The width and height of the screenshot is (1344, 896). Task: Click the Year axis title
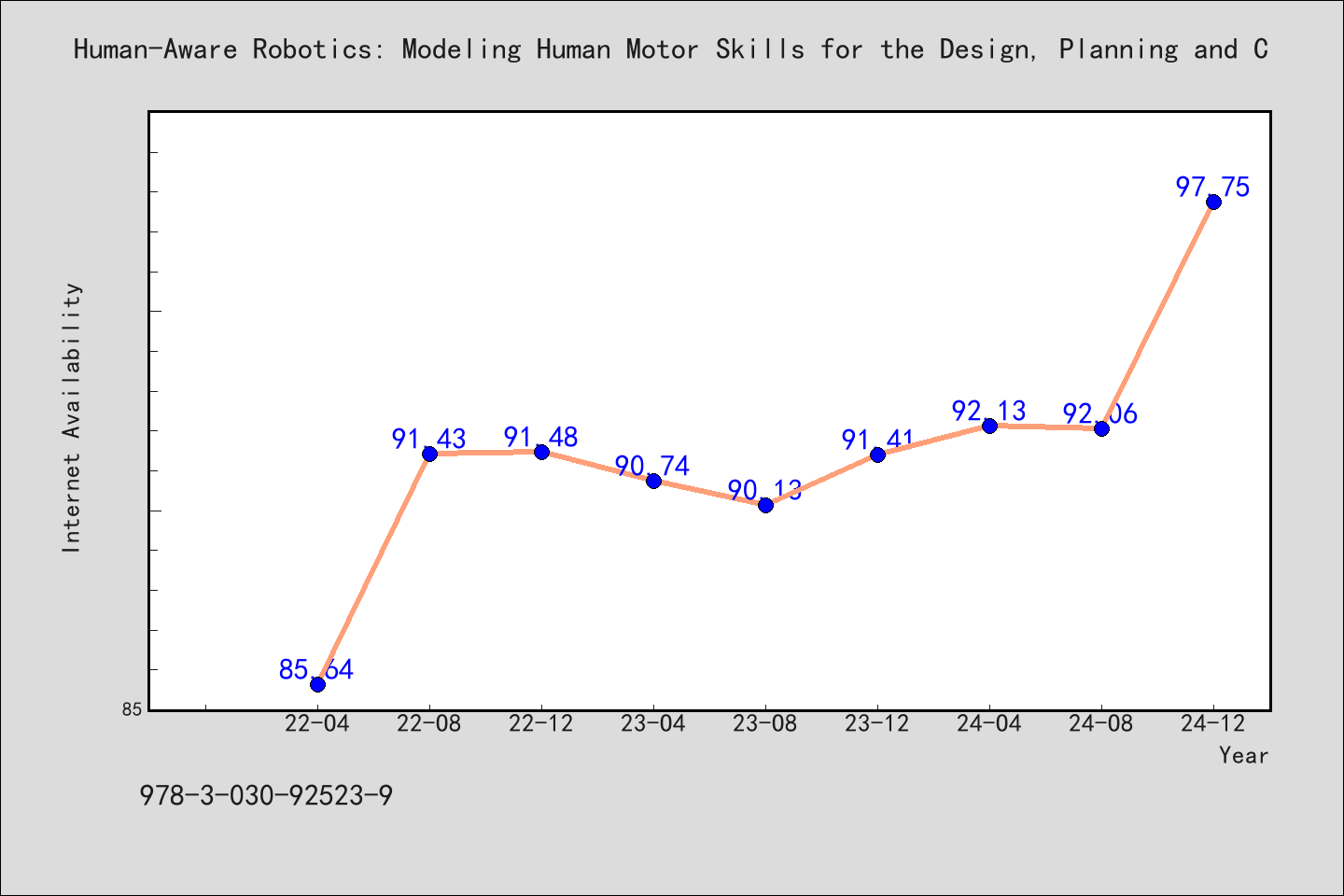click(x=1243, y=756)
